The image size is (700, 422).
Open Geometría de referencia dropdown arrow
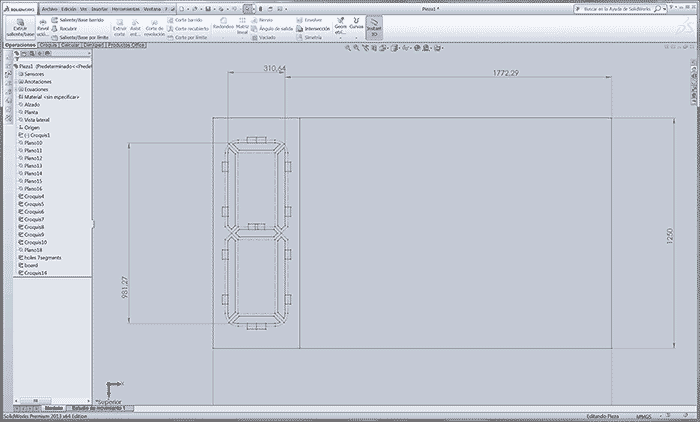pyautogui.click(x=341, y=38)
